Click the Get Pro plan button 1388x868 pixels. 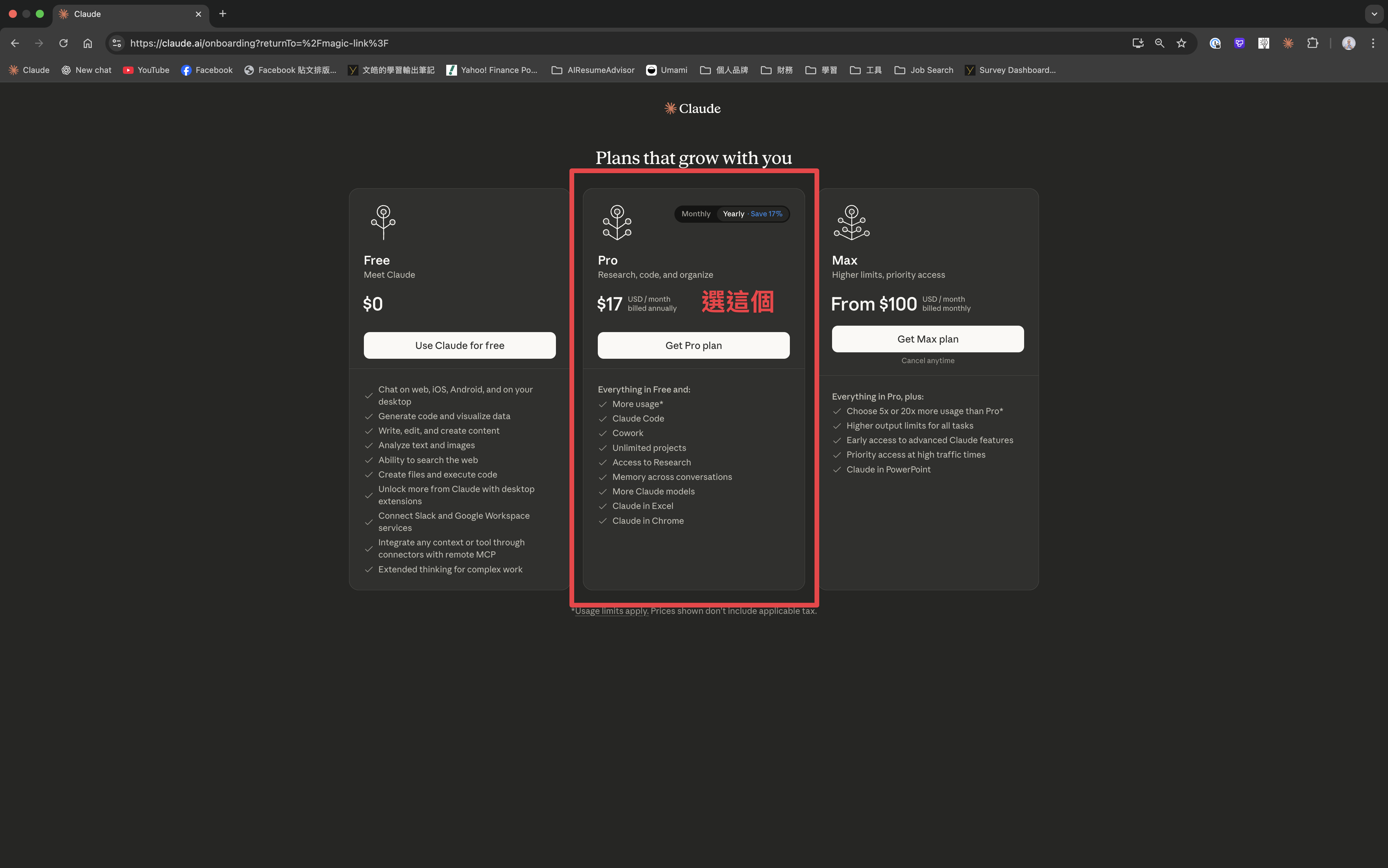tap(693, 345)
